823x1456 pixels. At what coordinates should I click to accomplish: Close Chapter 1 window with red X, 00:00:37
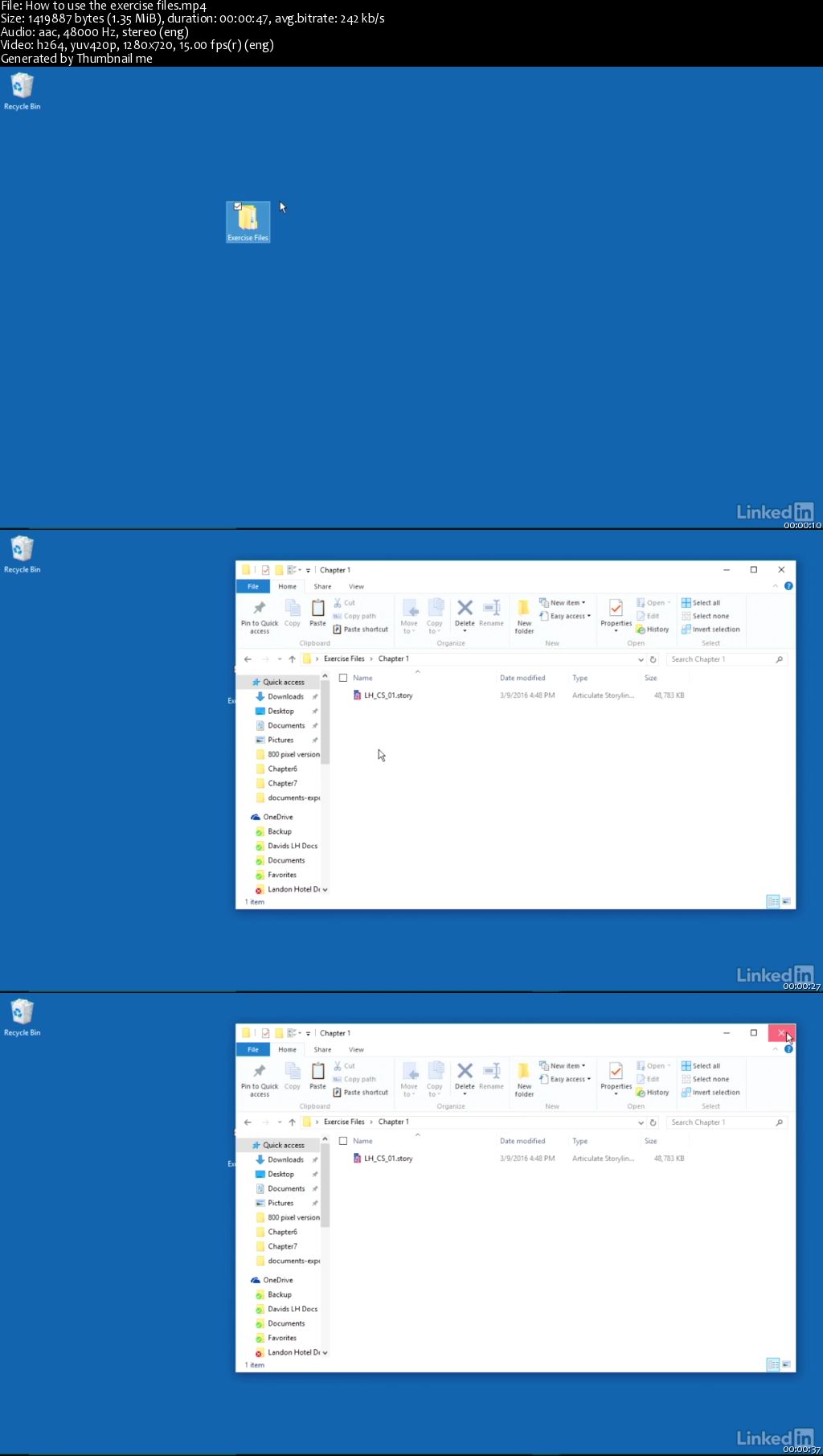tap(781, 1032)
